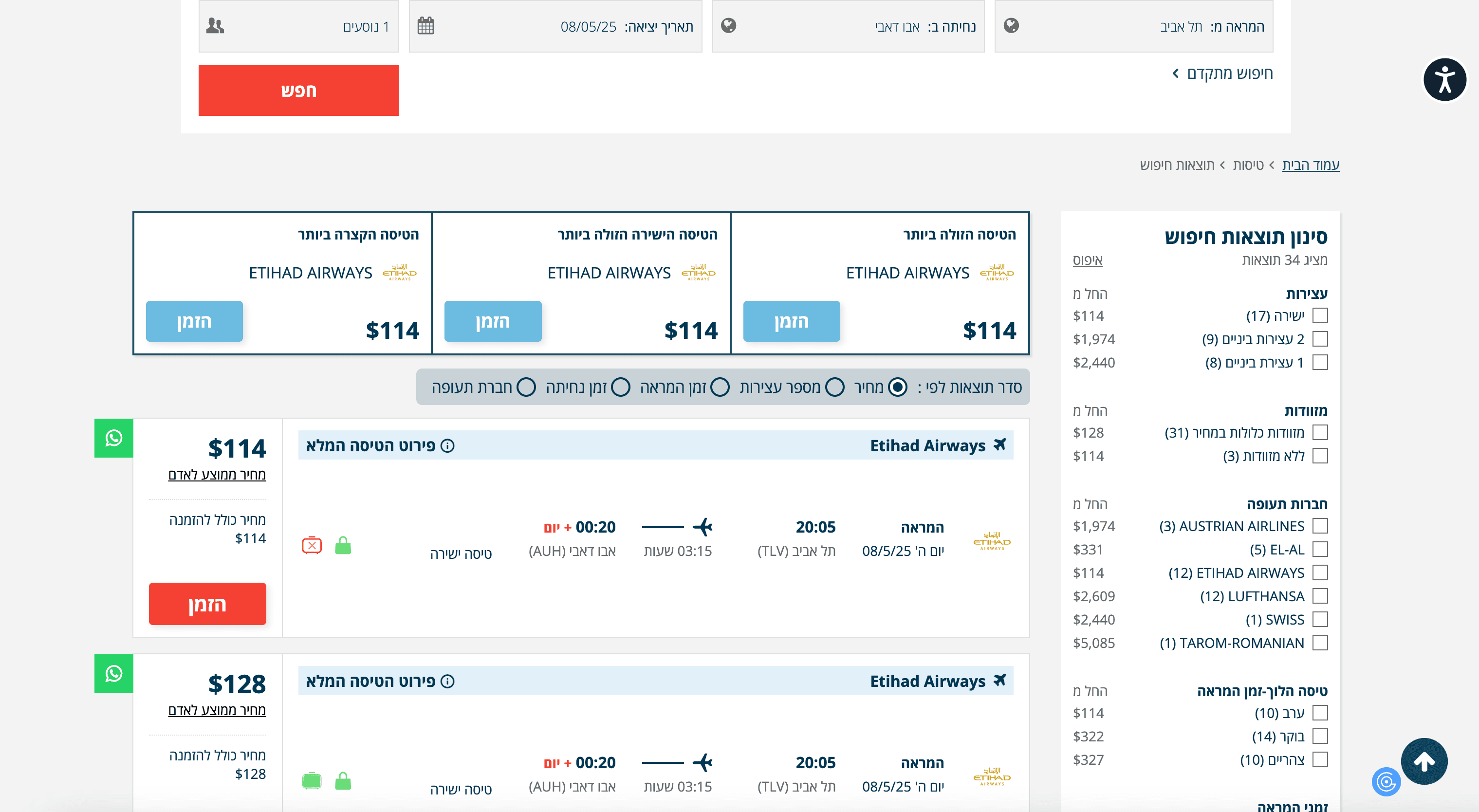Screen dimensions: 1479x812
Task: Click the accessibility icon on the right
Action: pyautogui.click(x=1444, y=79)
